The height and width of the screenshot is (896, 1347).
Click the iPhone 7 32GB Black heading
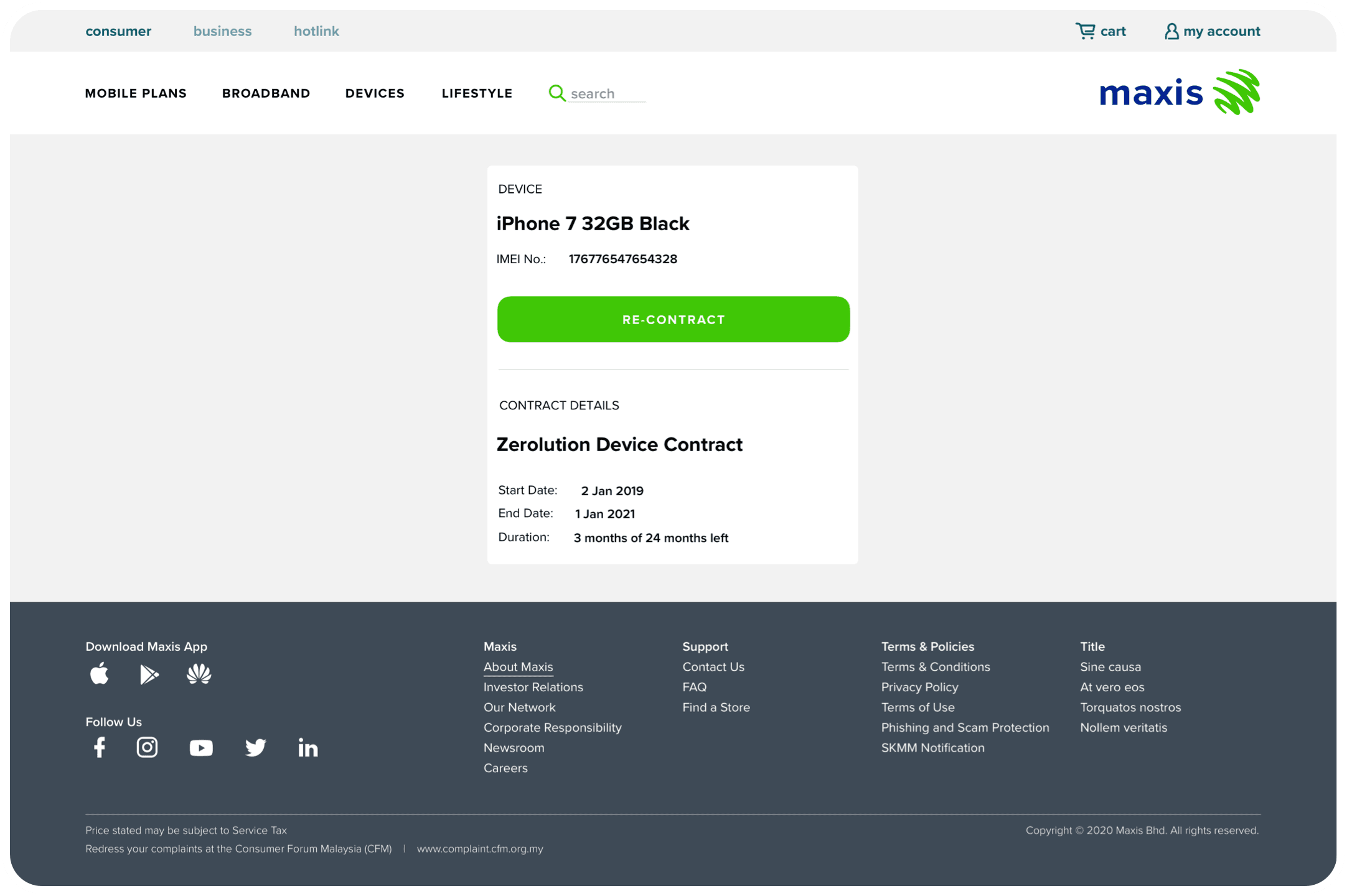593,223
